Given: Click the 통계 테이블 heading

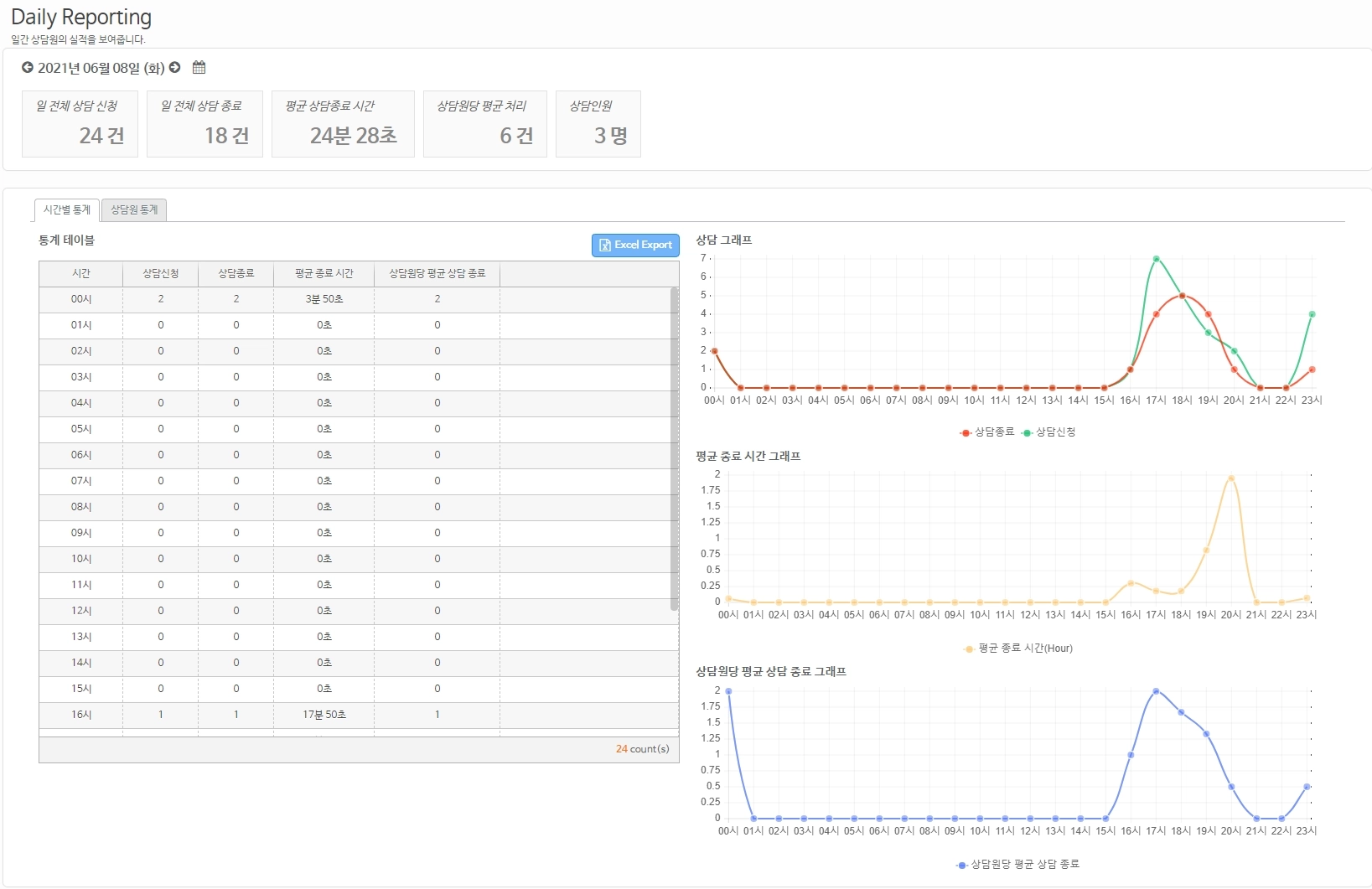Looking at the screenshot, I should coord(66,240).
